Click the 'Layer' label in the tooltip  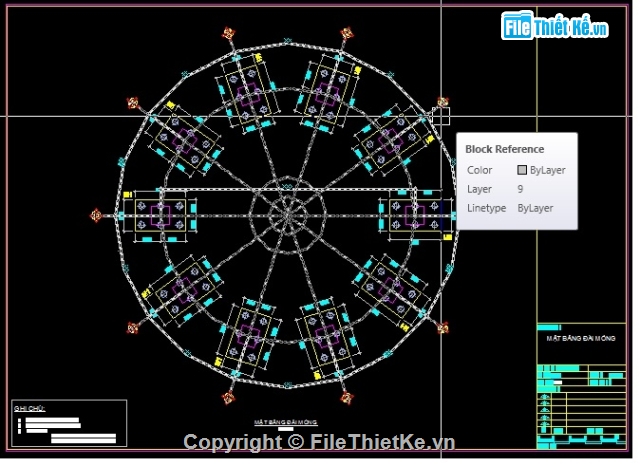479,189
